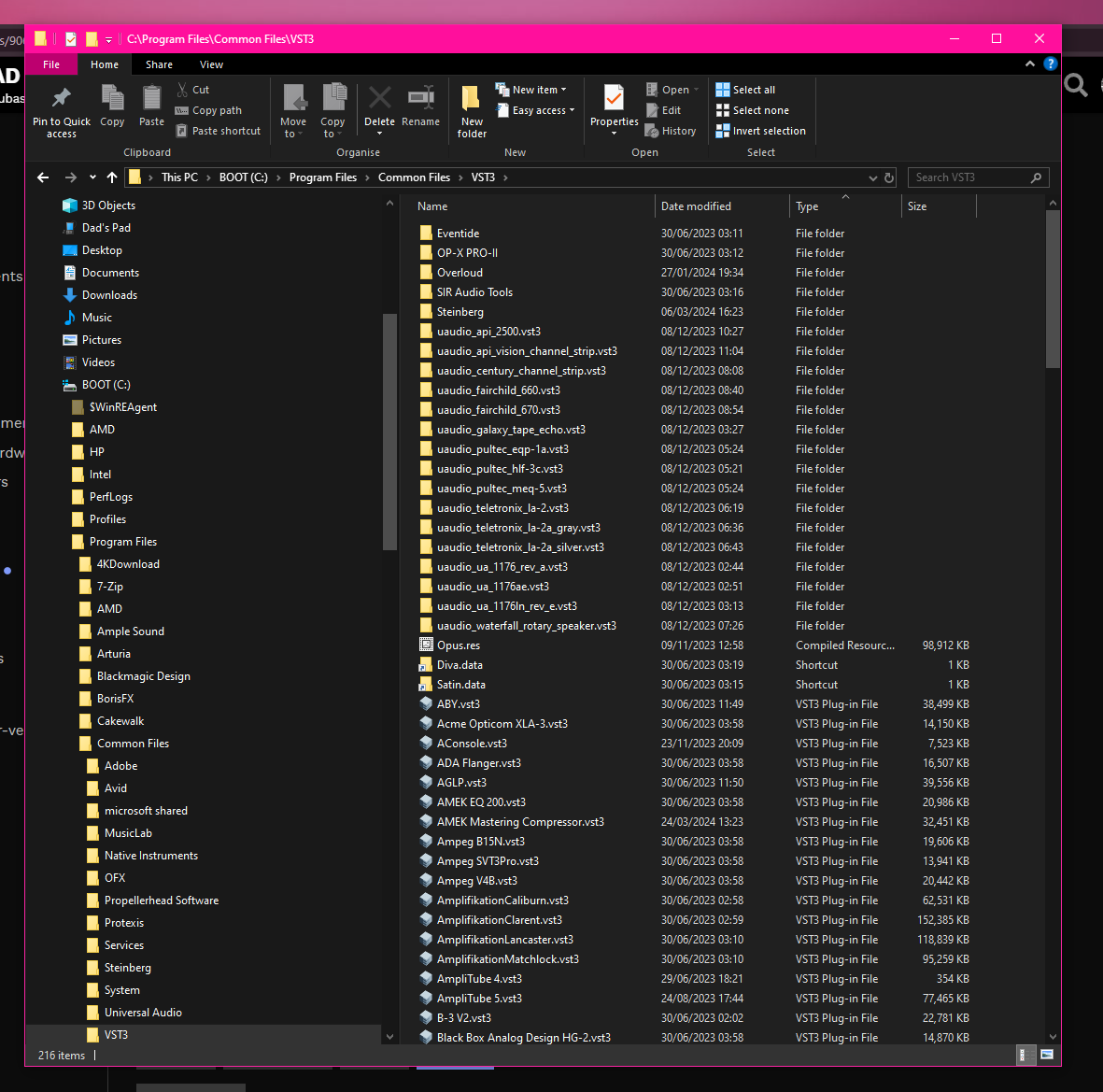The height and width of the screenshot is (1092, 1103).
Task: Click the chevron after VST3 in breadcrumb
Action: 505,177
